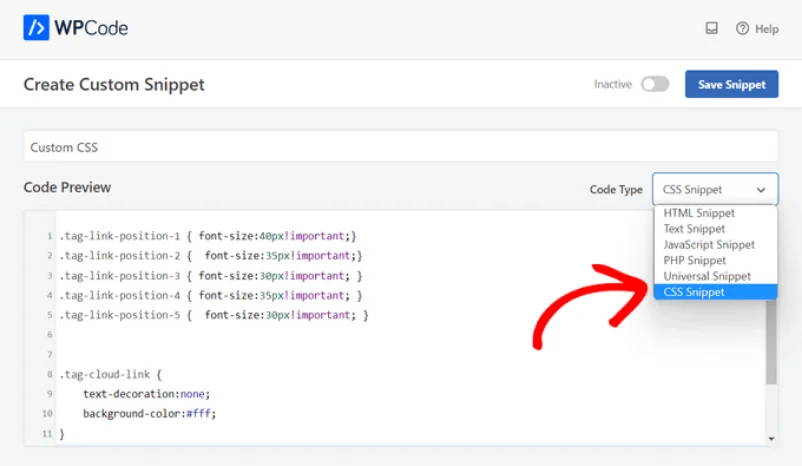Click the Help question mark icon
The width and height of the screenshot is (802, 466).
click(742, 29)
